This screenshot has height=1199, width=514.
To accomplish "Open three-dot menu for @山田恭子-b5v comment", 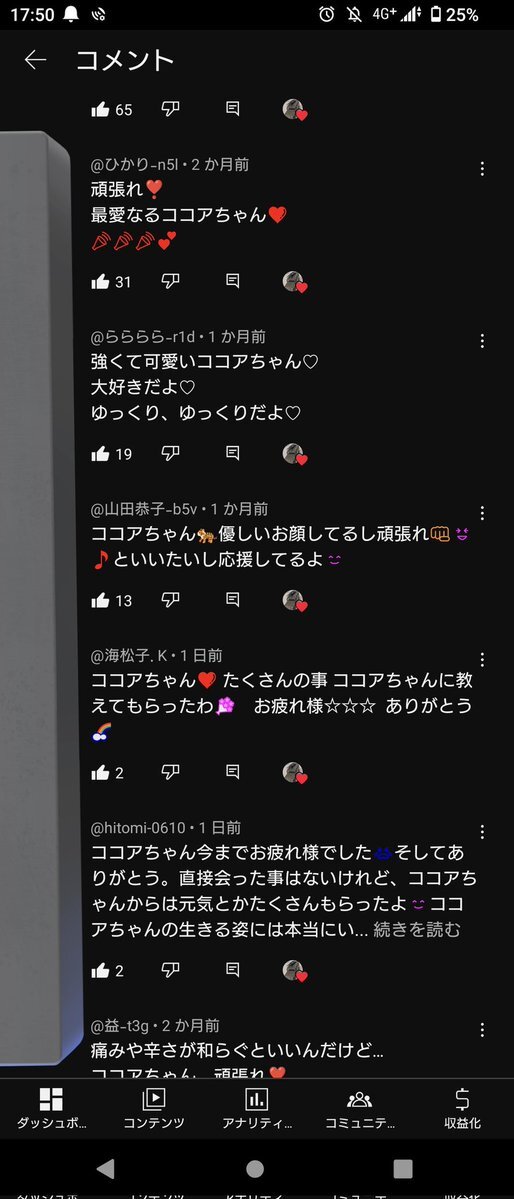I will click(x=482, y=512).
